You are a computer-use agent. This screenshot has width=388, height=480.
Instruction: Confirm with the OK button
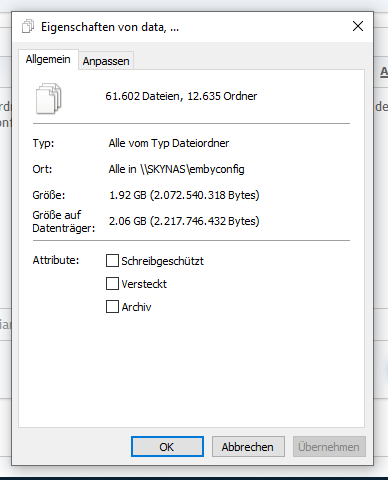167,447
